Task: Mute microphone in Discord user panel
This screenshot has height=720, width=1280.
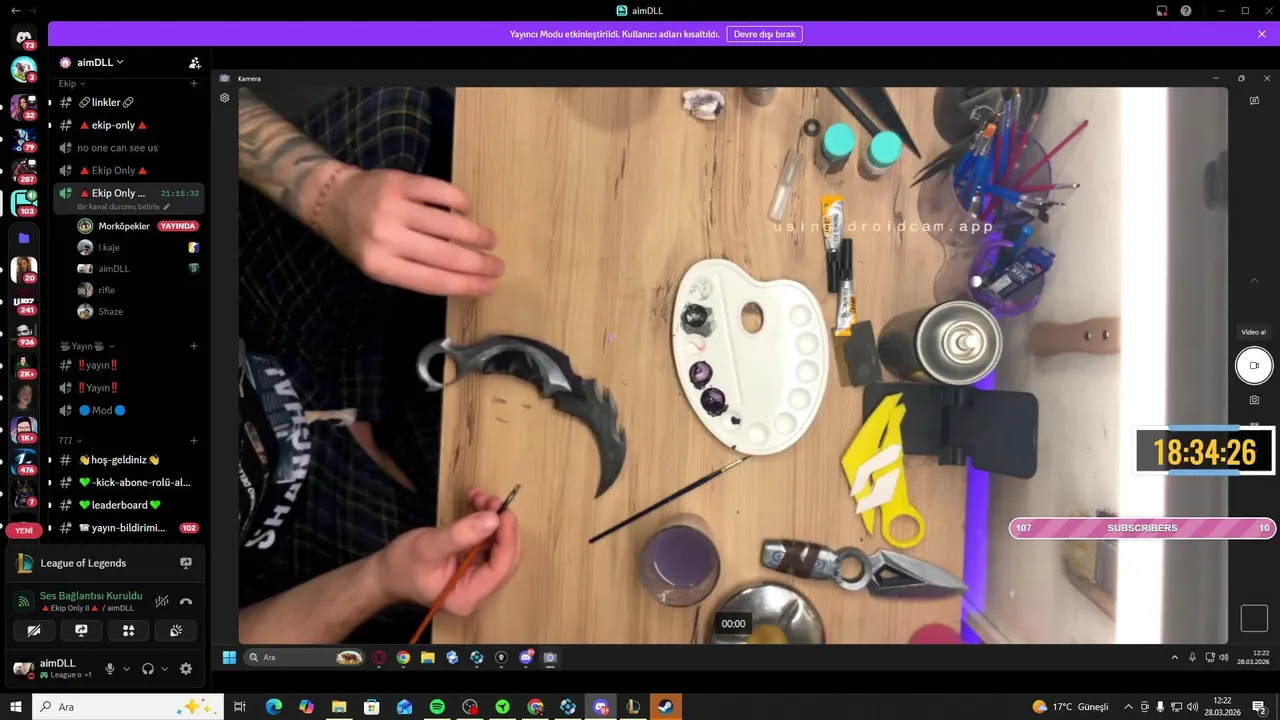Action: tap(110, 669)
